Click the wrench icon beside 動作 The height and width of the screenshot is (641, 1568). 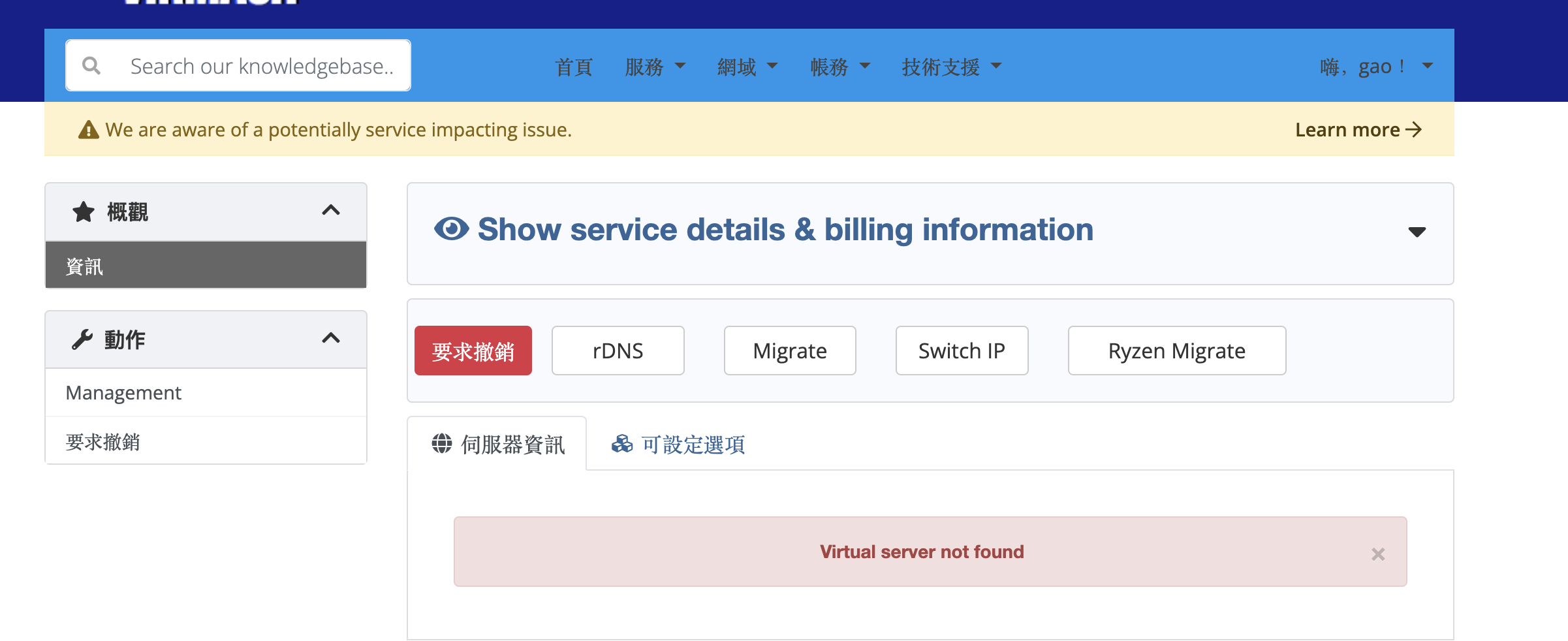pyautogui.click(x=82, y=339)
